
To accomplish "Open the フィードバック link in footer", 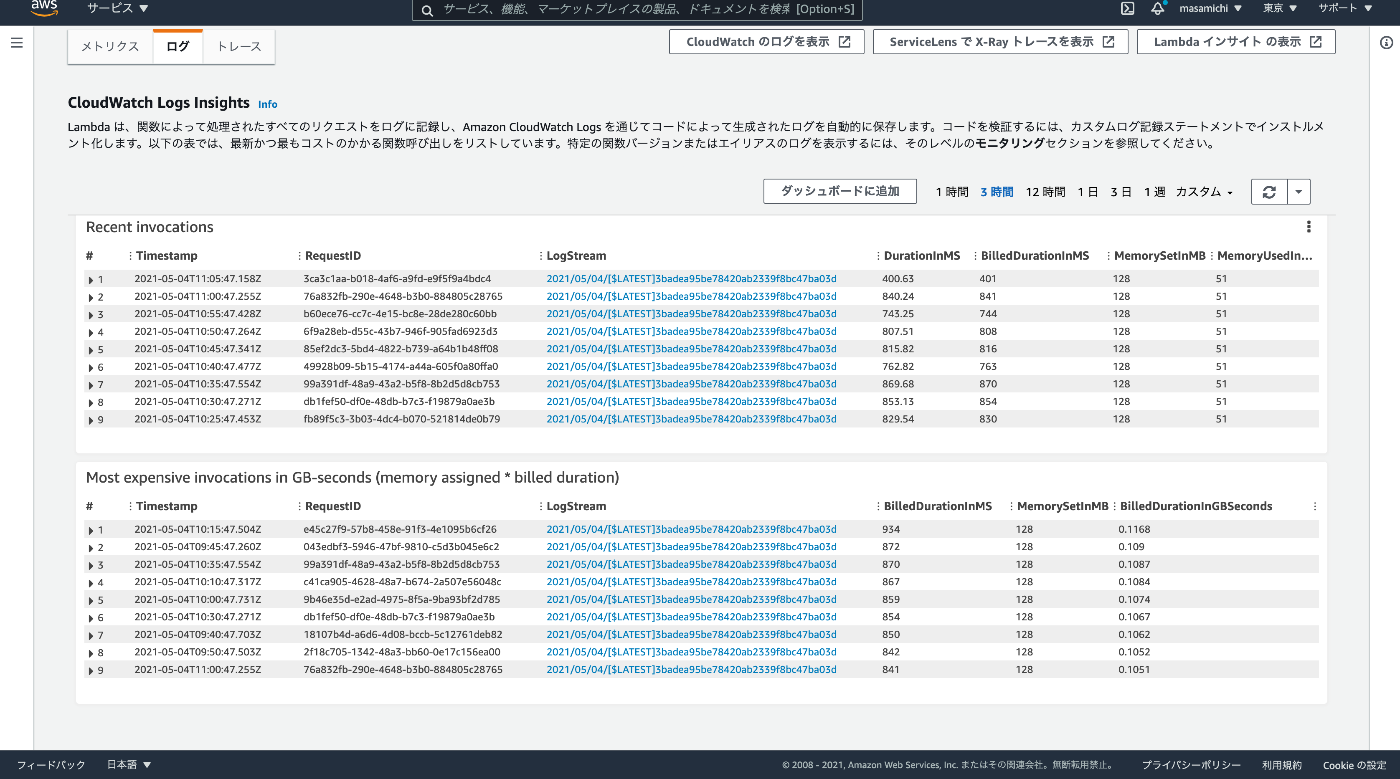I will click(x=51, y=765).
